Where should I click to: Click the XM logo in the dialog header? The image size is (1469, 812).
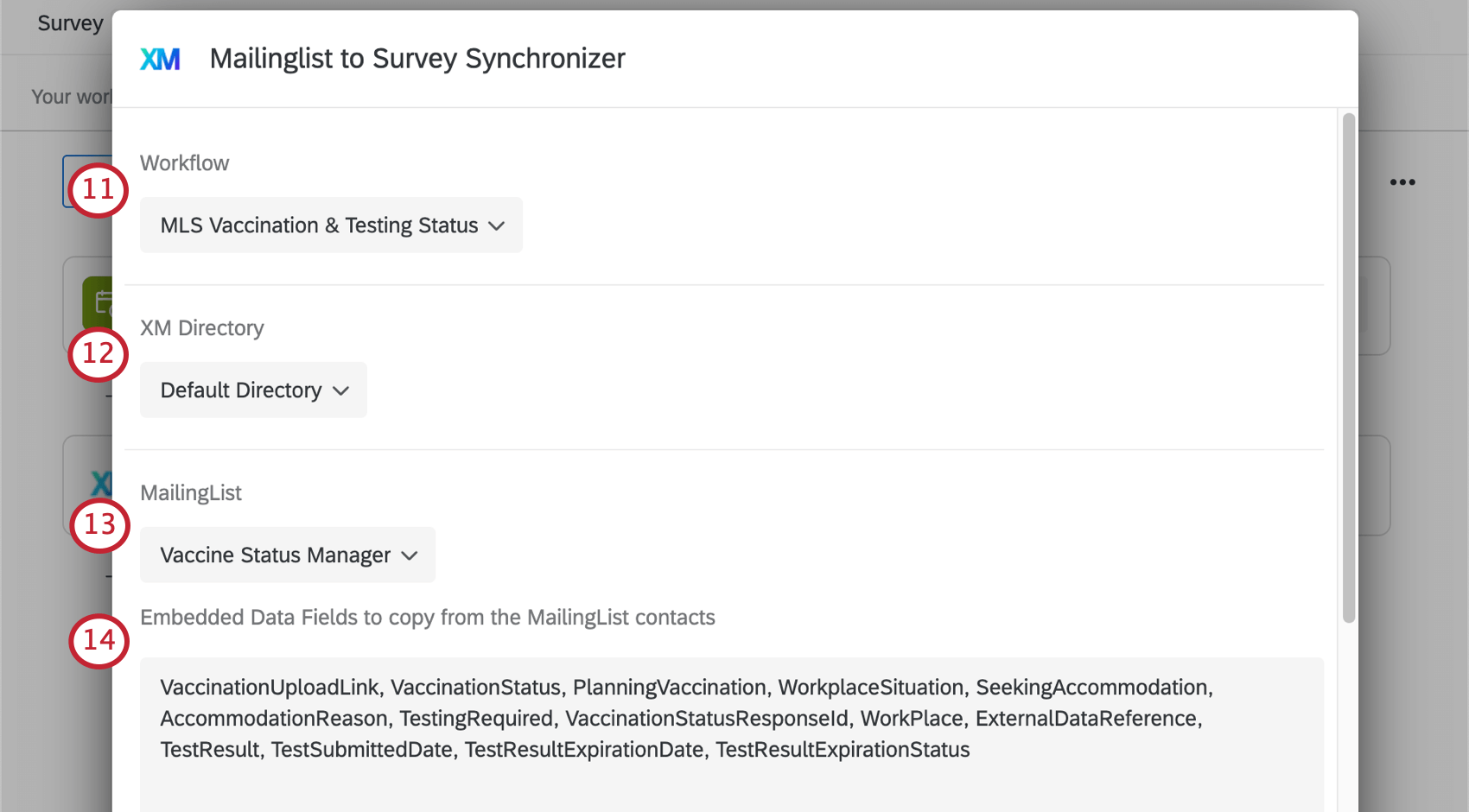click(160, 59)
